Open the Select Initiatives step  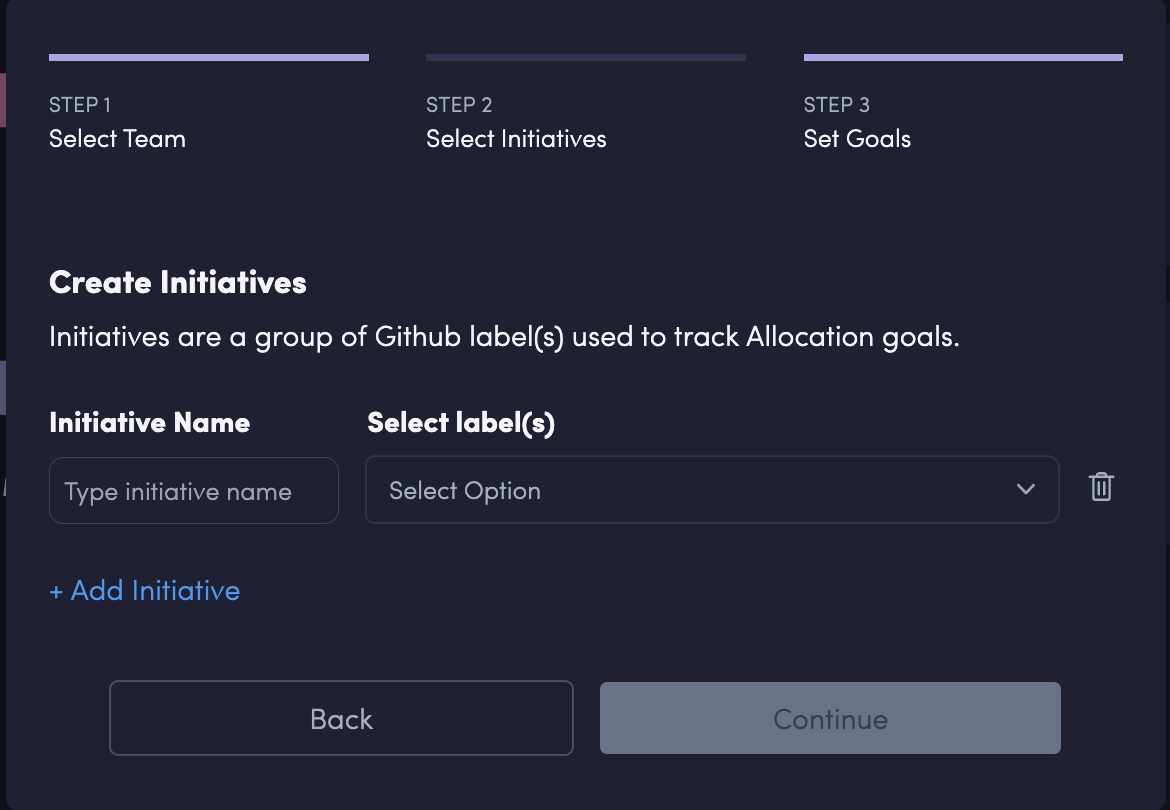tap(516, 139)
